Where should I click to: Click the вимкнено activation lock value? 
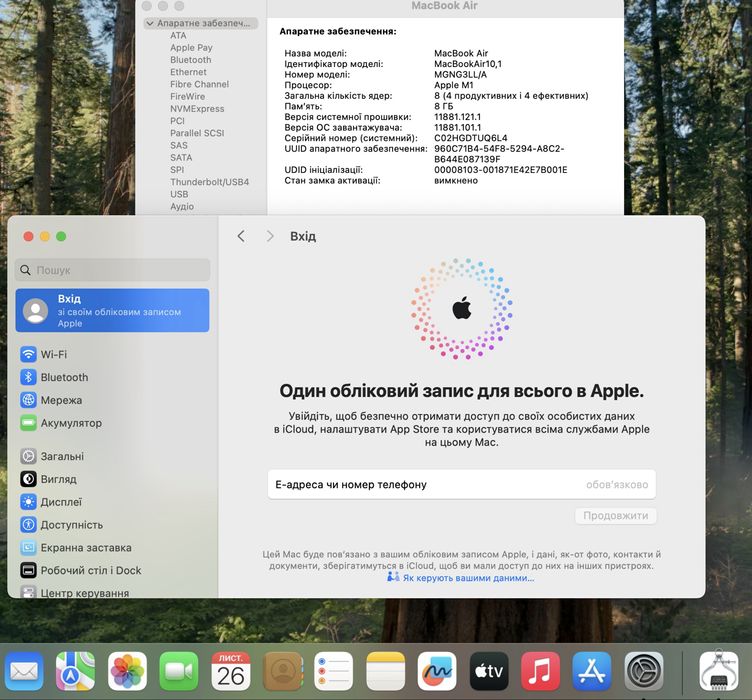pos(456,181)
